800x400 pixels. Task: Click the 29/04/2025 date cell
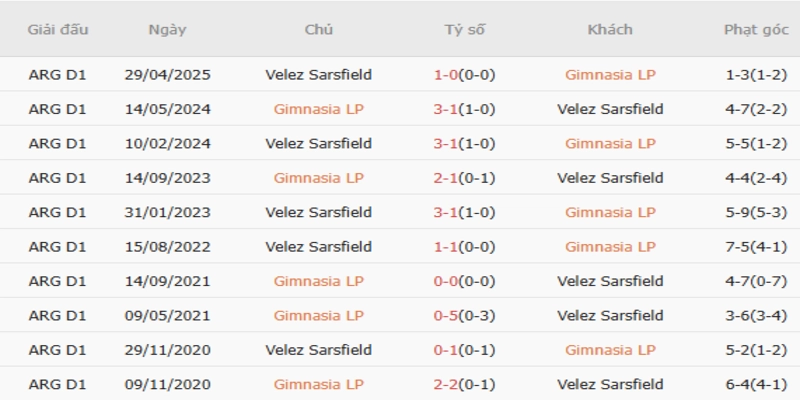click(167, 74)
